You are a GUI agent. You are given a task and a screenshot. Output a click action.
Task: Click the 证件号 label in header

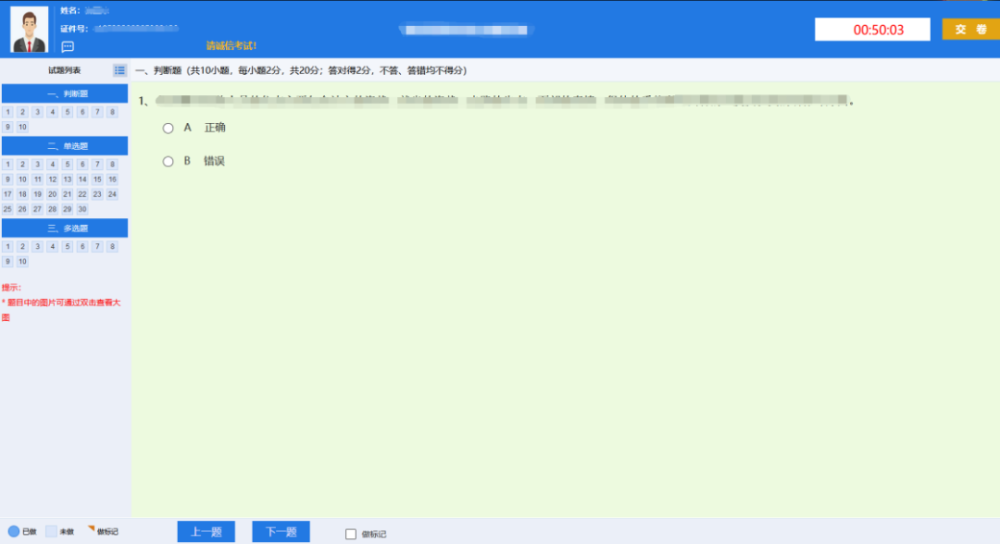74,29
